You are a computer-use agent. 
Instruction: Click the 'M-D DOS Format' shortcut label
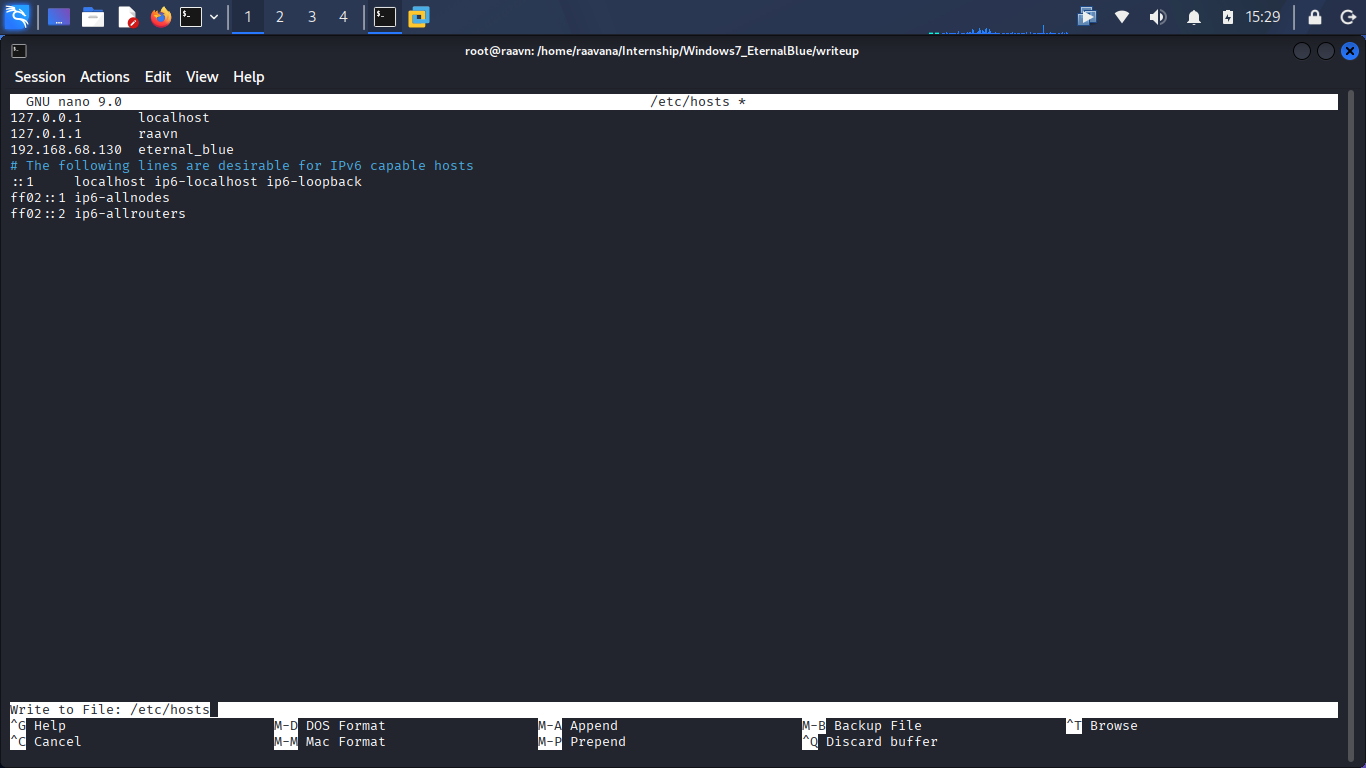tap(330, 726)
